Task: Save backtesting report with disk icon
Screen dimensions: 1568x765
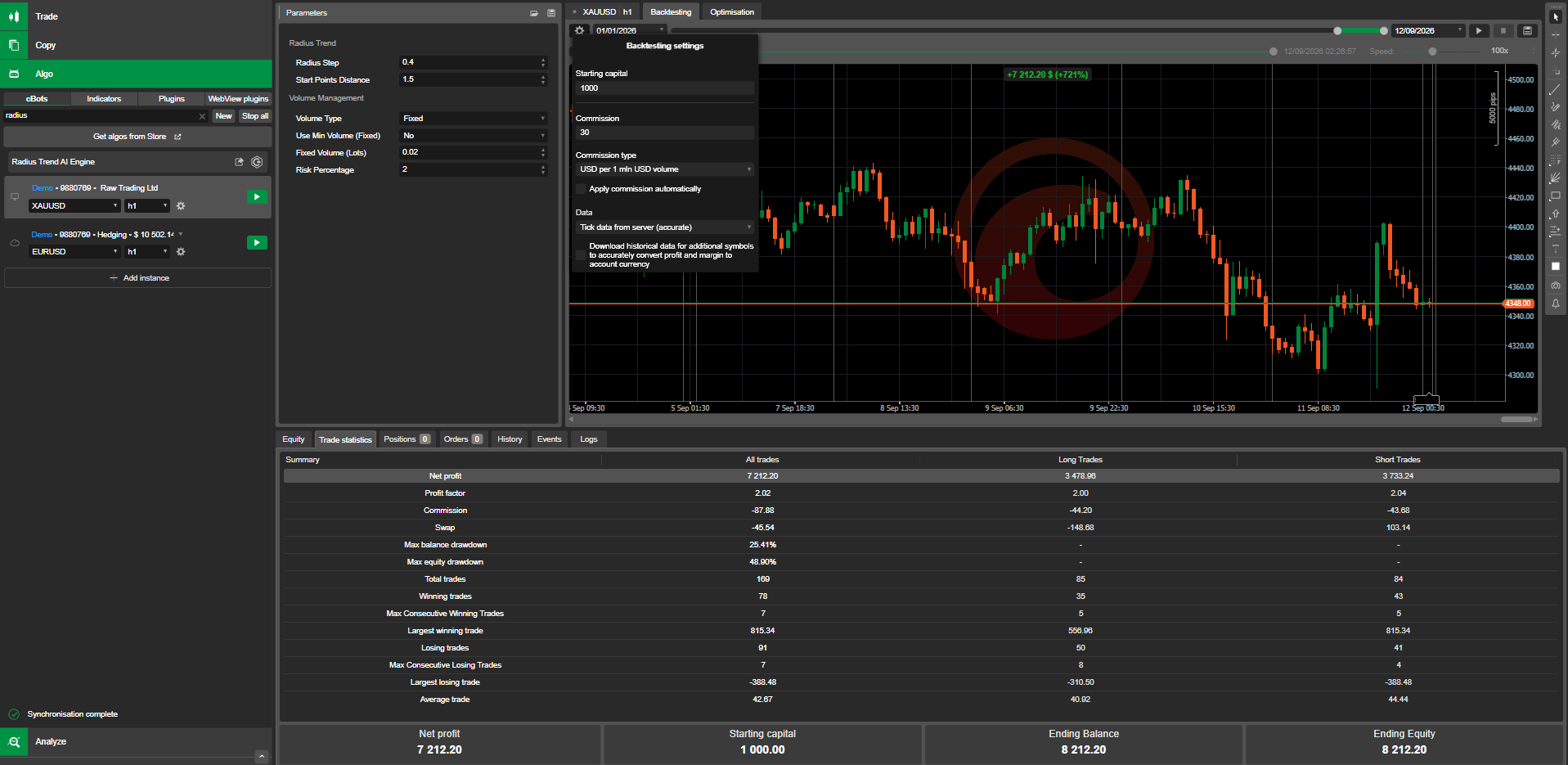Action: 1526,30
